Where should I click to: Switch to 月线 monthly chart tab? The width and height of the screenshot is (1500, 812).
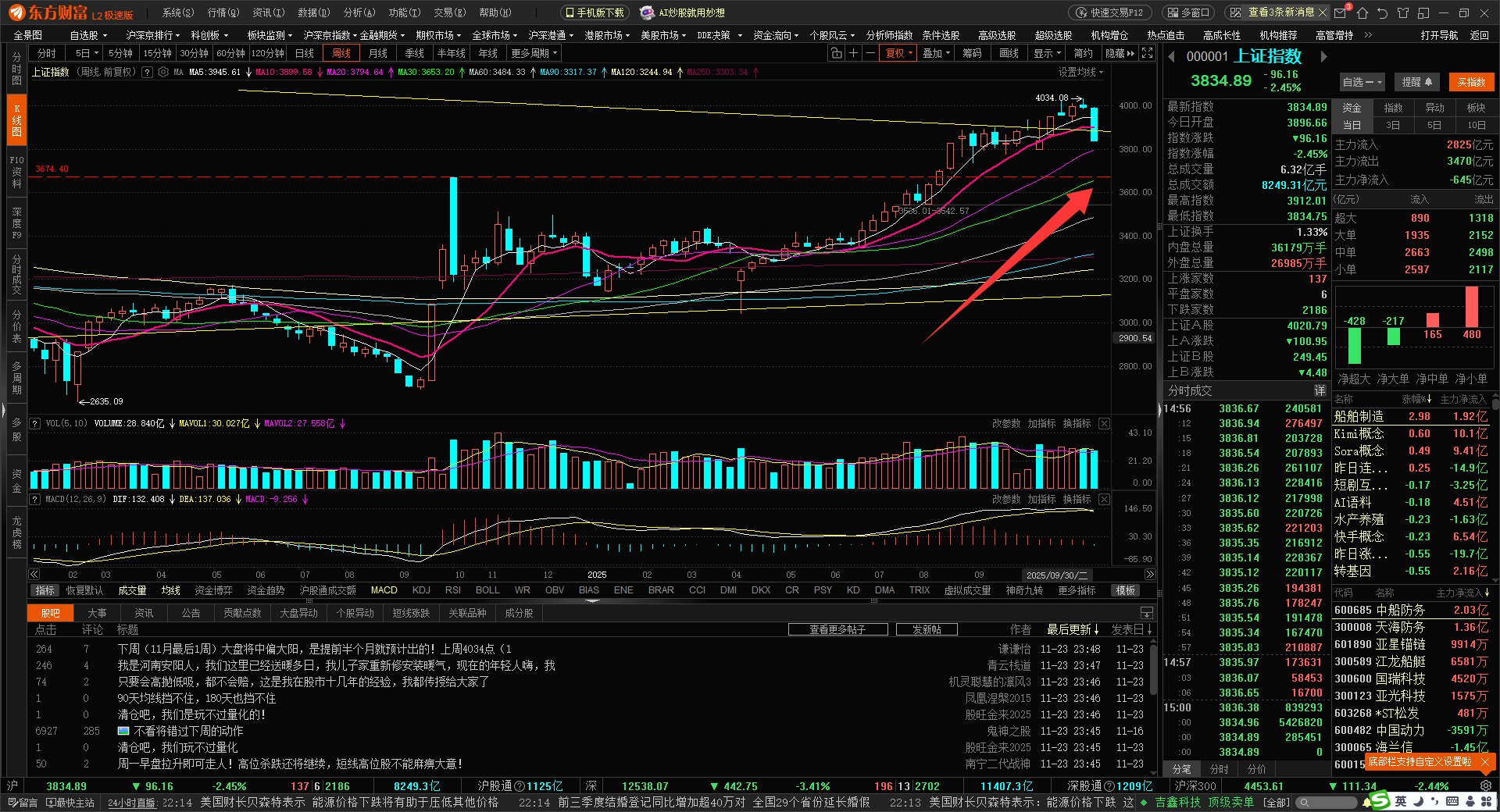(x=378, y=53)
